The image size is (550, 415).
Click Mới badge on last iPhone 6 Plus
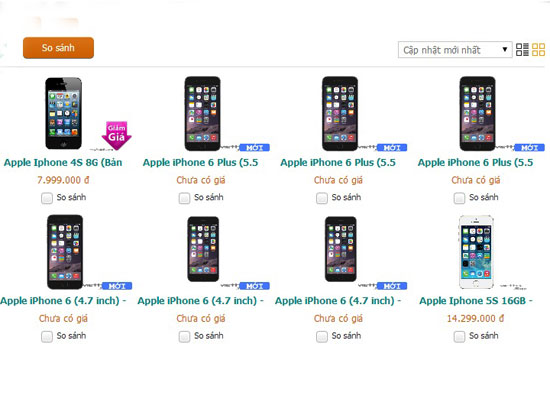click(530, 148)
